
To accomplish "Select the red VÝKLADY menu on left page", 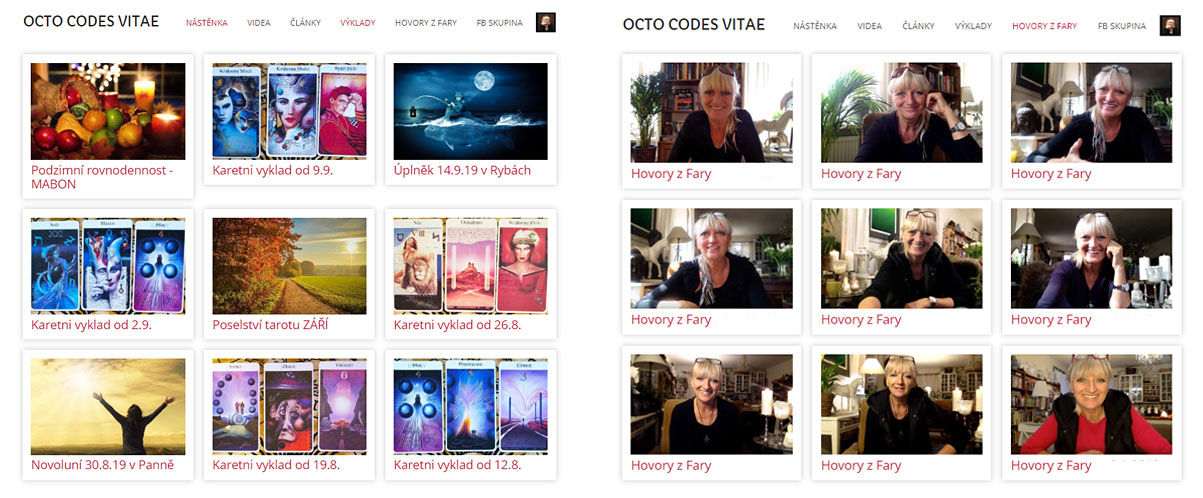I will click(x=358, y=23).
